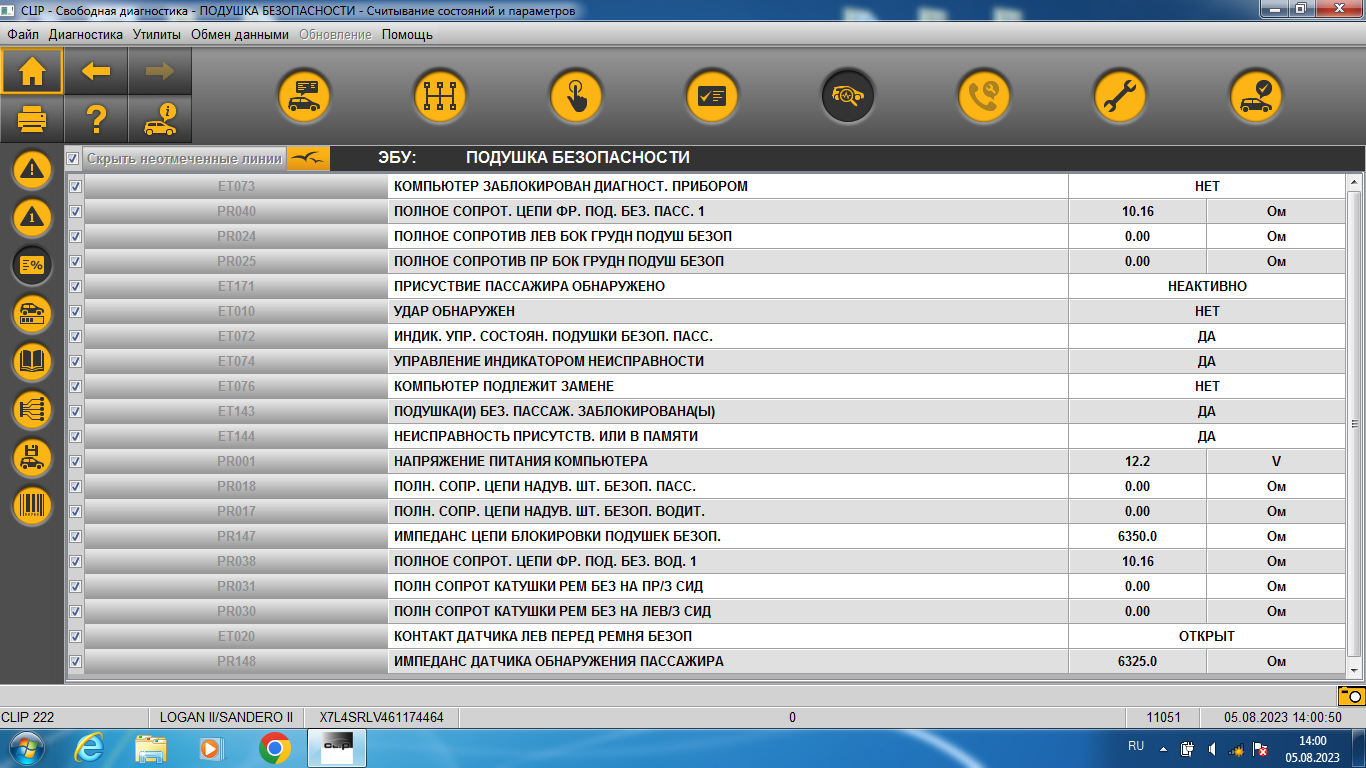Click the wiring diagram icon in the sidebar

tap(32, 409)
